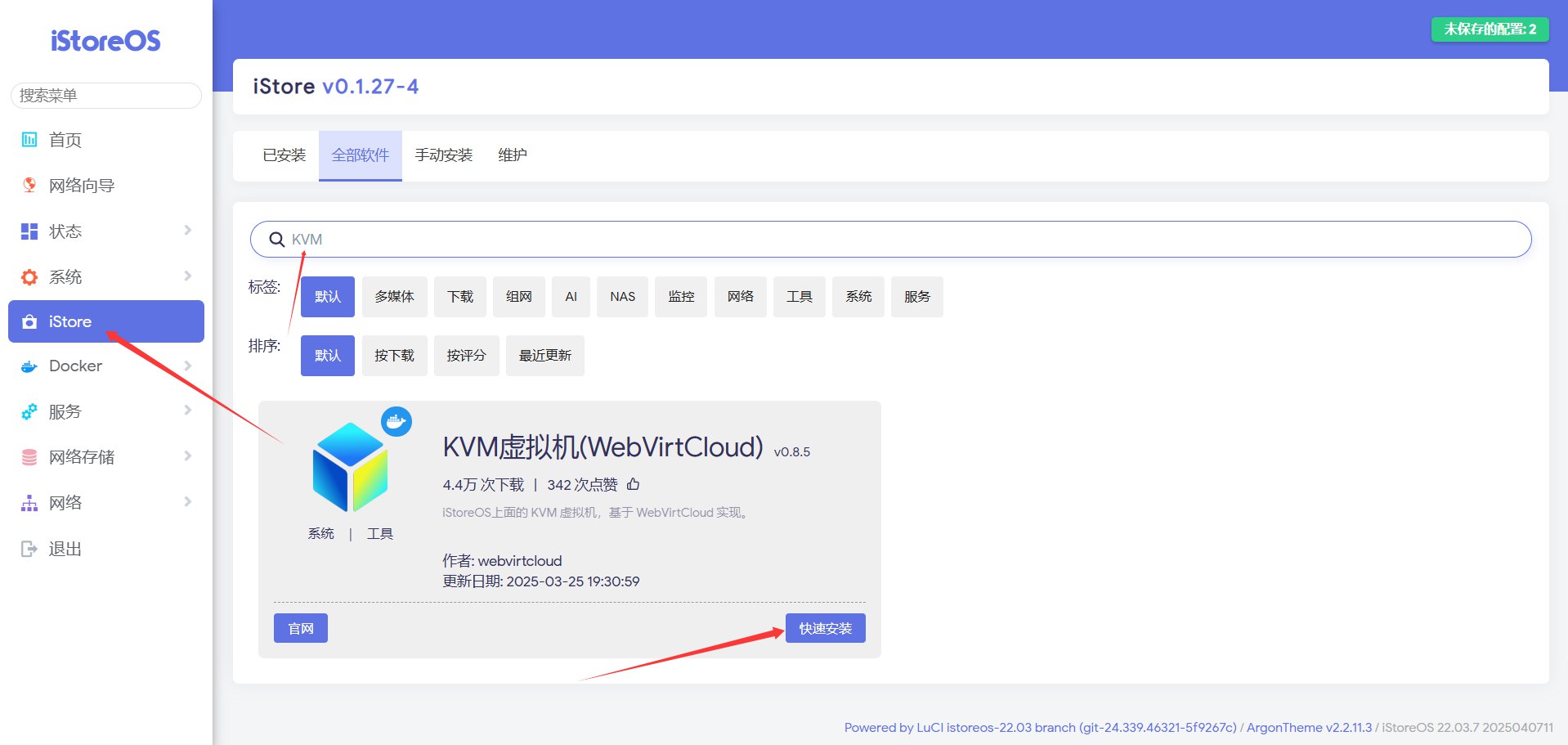Filter by 服务 tag

click(917, 297)
